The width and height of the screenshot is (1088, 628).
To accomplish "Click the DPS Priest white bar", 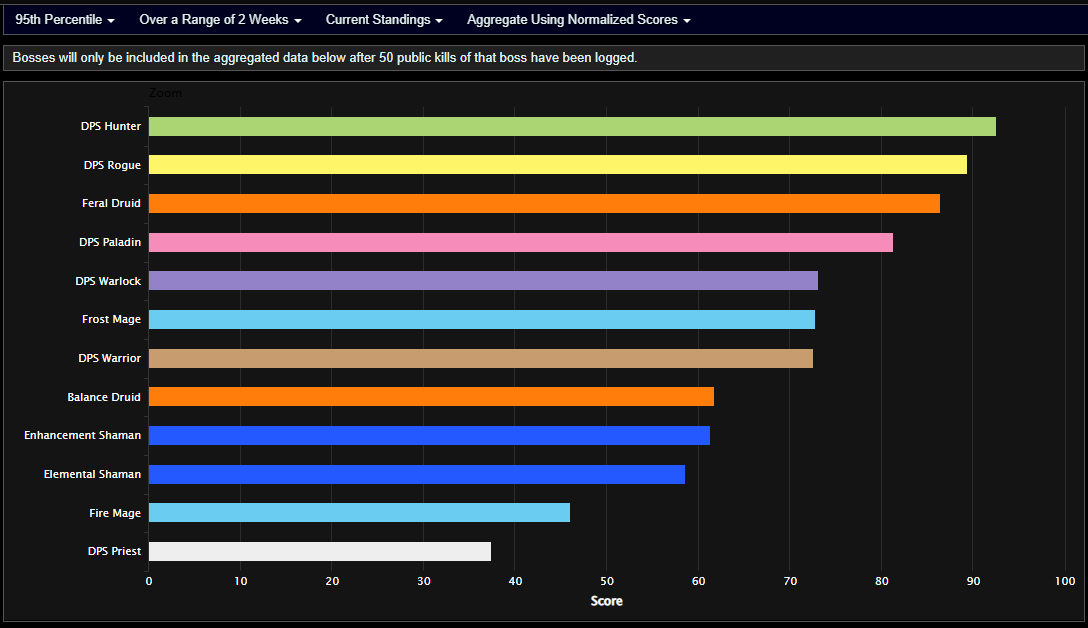I will pyautogui.click(x=320, y=551).
